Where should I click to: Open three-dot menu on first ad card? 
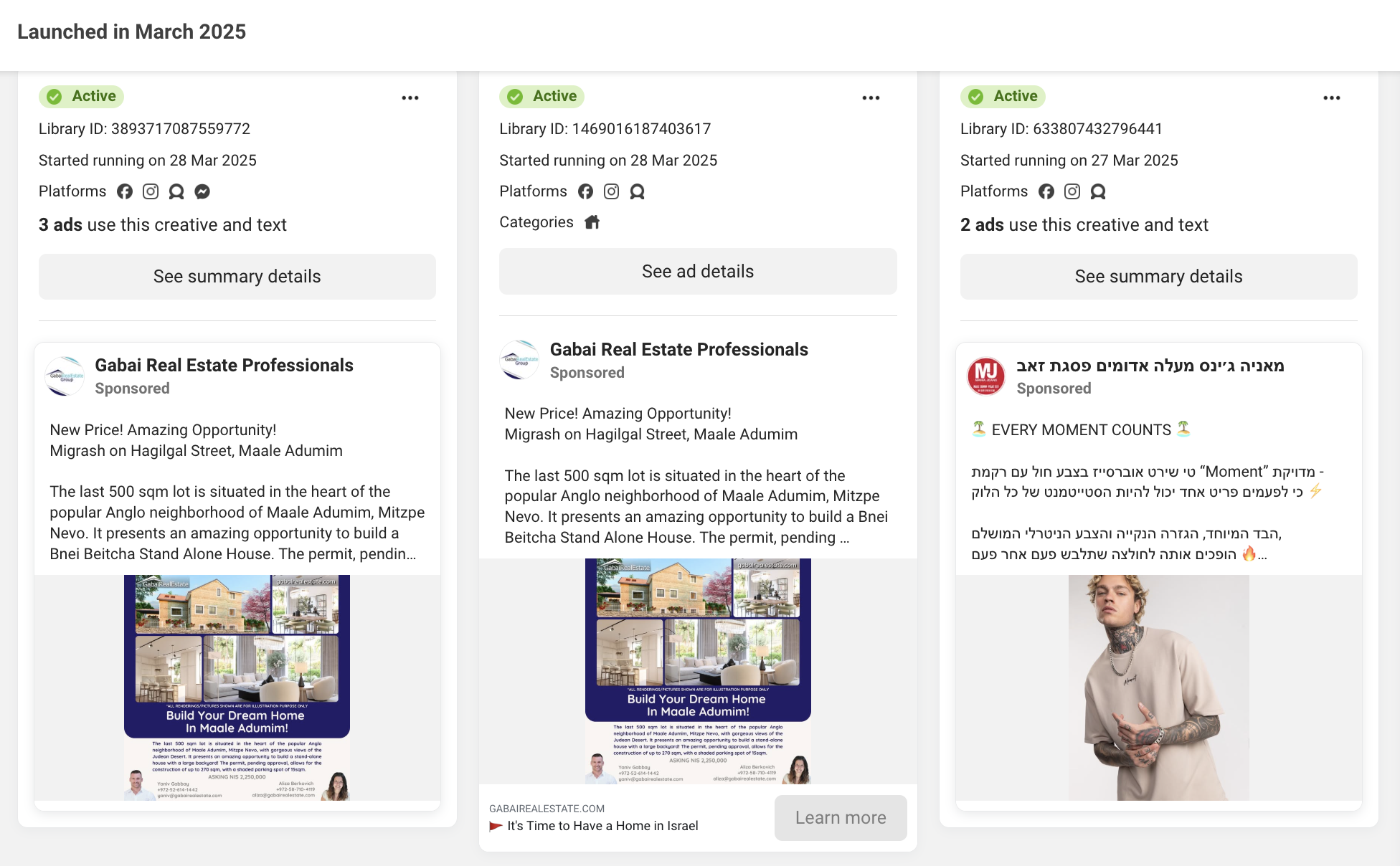pyautogui.click(x=410, y=97)
